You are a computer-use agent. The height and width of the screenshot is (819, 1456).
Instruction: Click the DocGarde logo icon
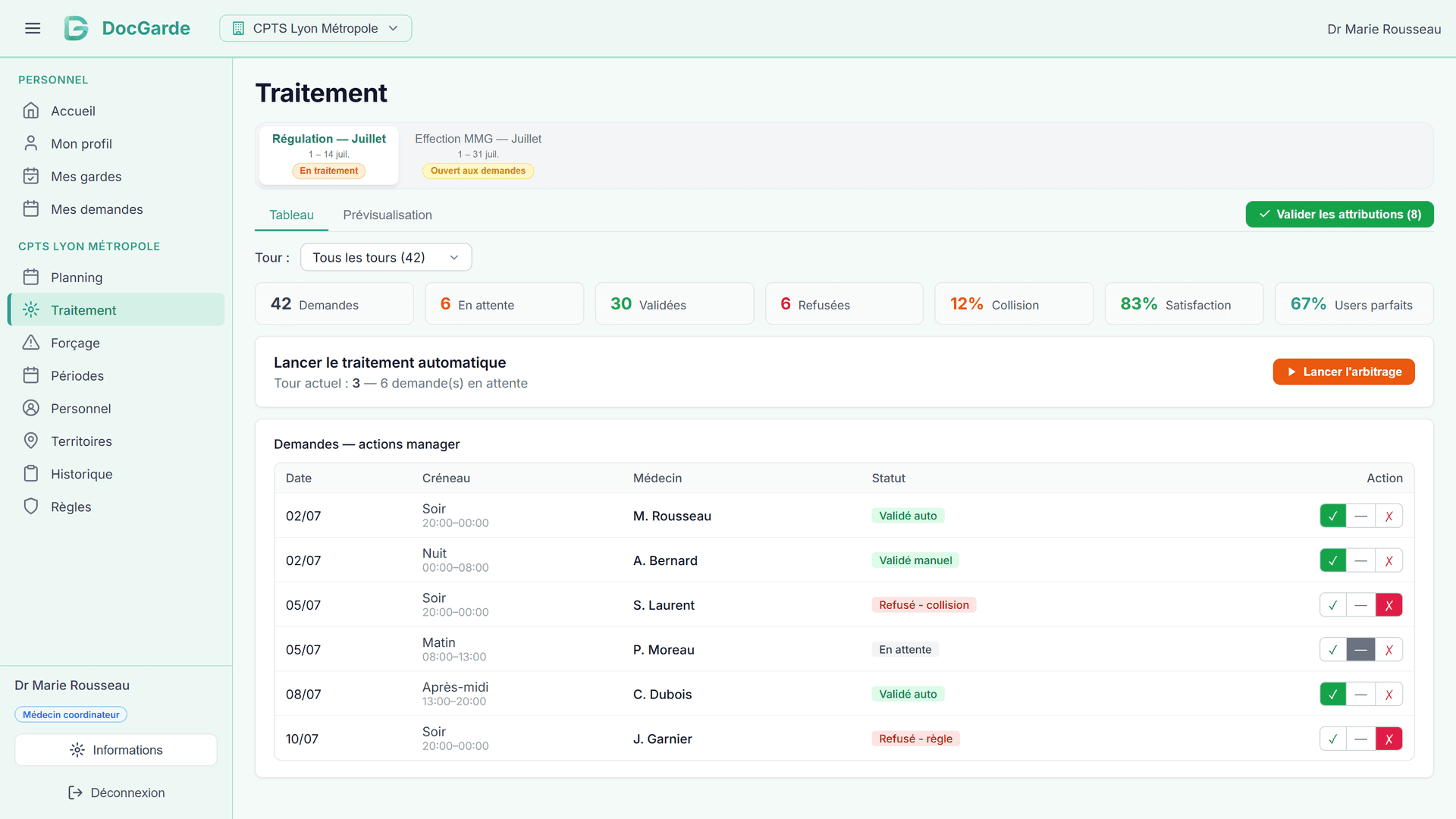click(76, 28)
